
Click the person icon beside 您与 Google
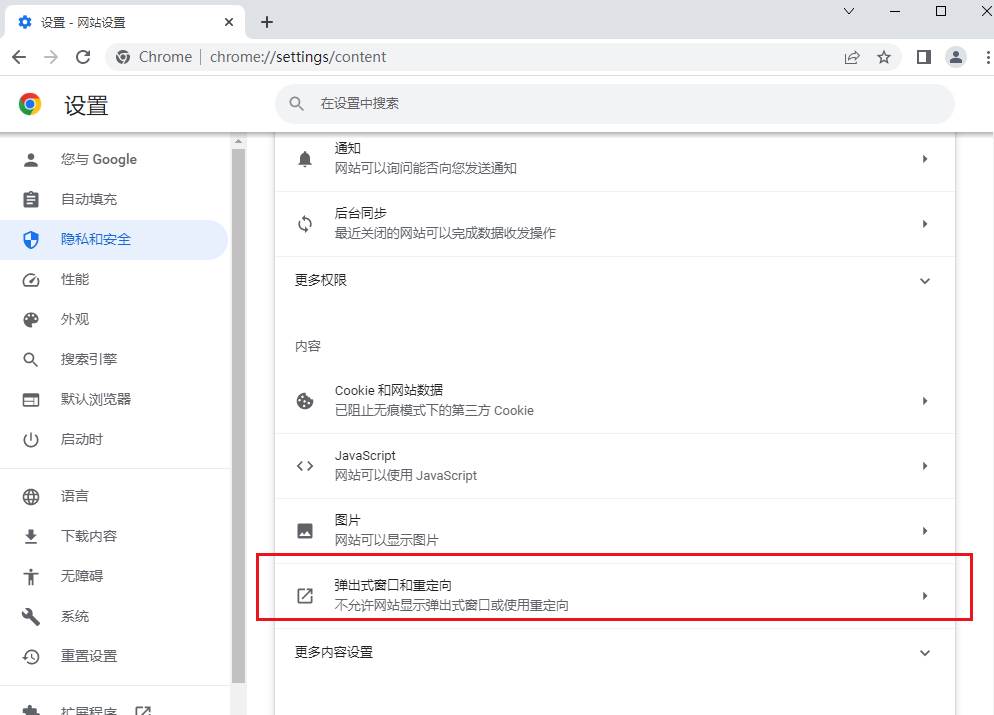point(30,160)
